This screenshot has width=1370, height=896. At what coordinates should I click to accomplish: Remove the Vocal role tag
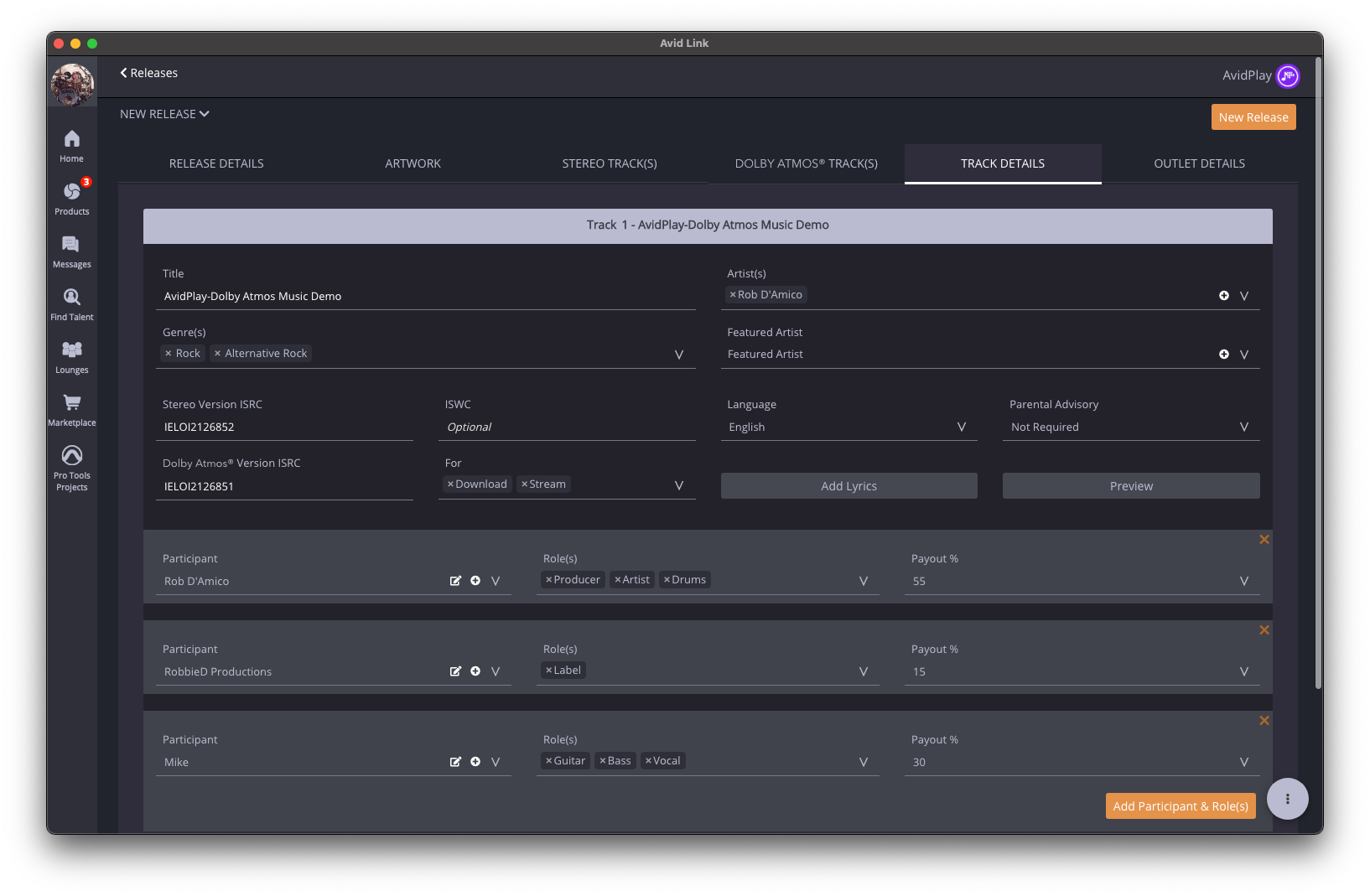(x=648, y=761)
